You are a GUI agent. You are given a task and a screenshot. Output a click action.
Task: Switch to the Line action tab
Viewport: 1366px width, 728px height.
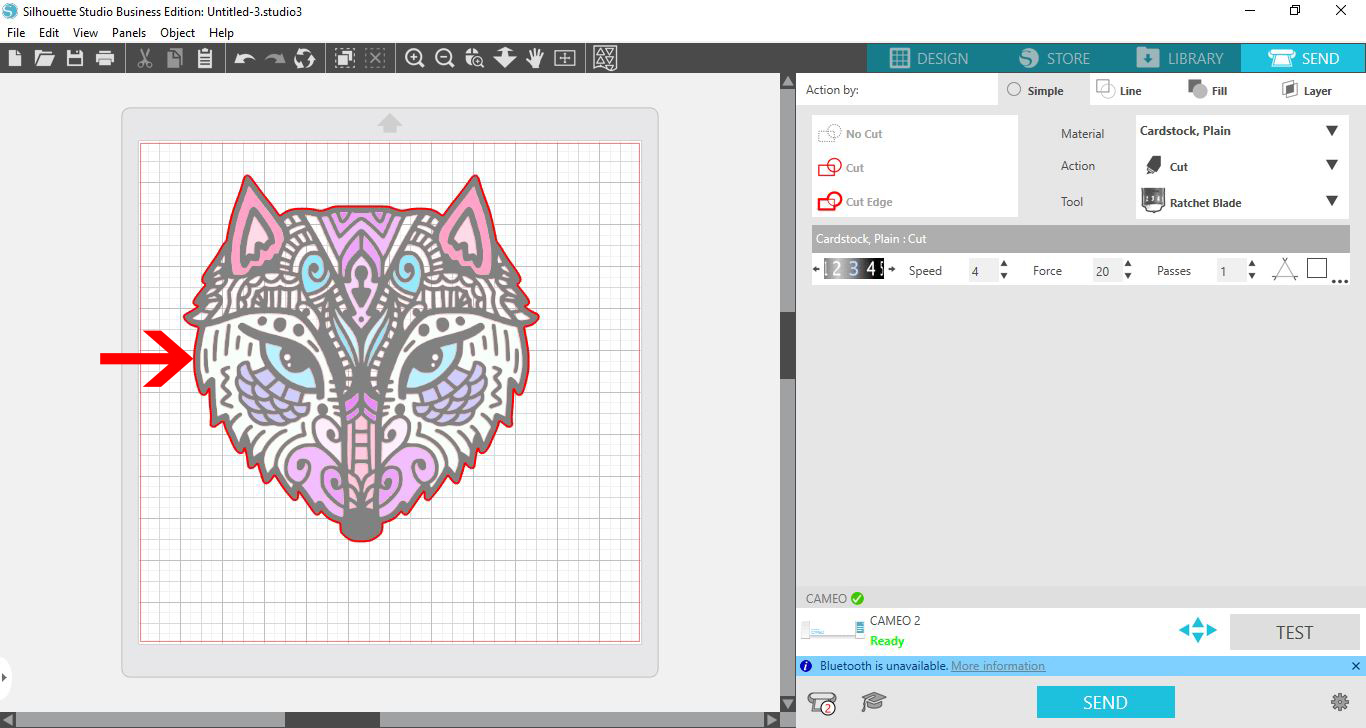[1119, 90]
